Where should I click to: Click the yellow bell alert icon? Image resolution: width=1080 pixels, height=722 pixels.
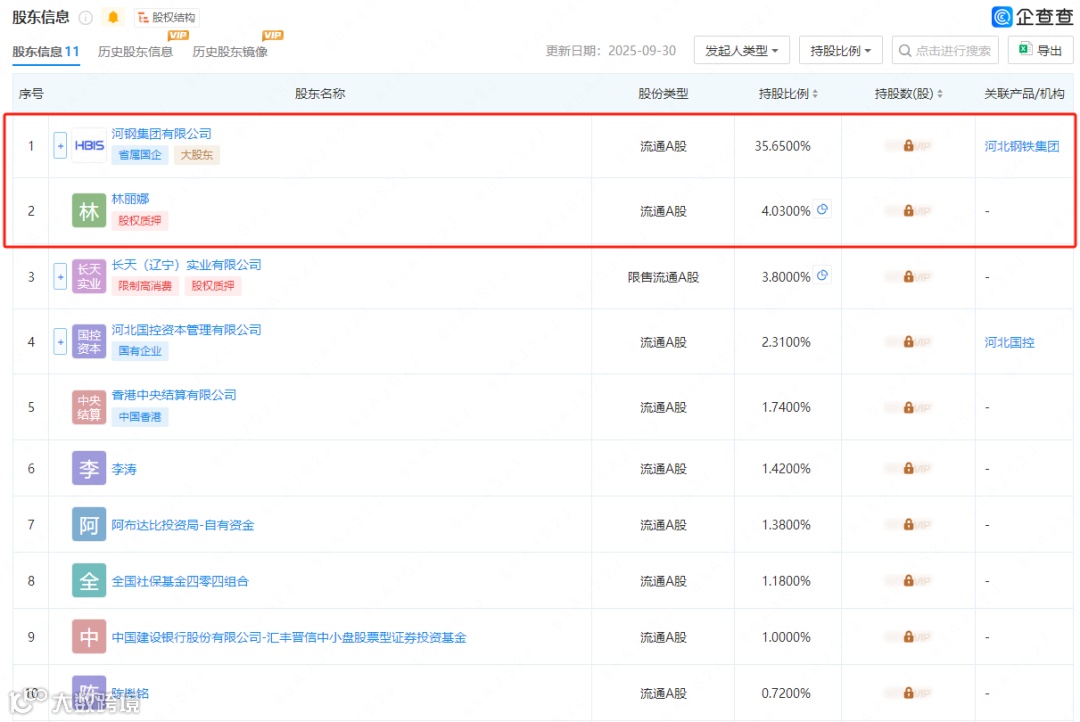113,17
